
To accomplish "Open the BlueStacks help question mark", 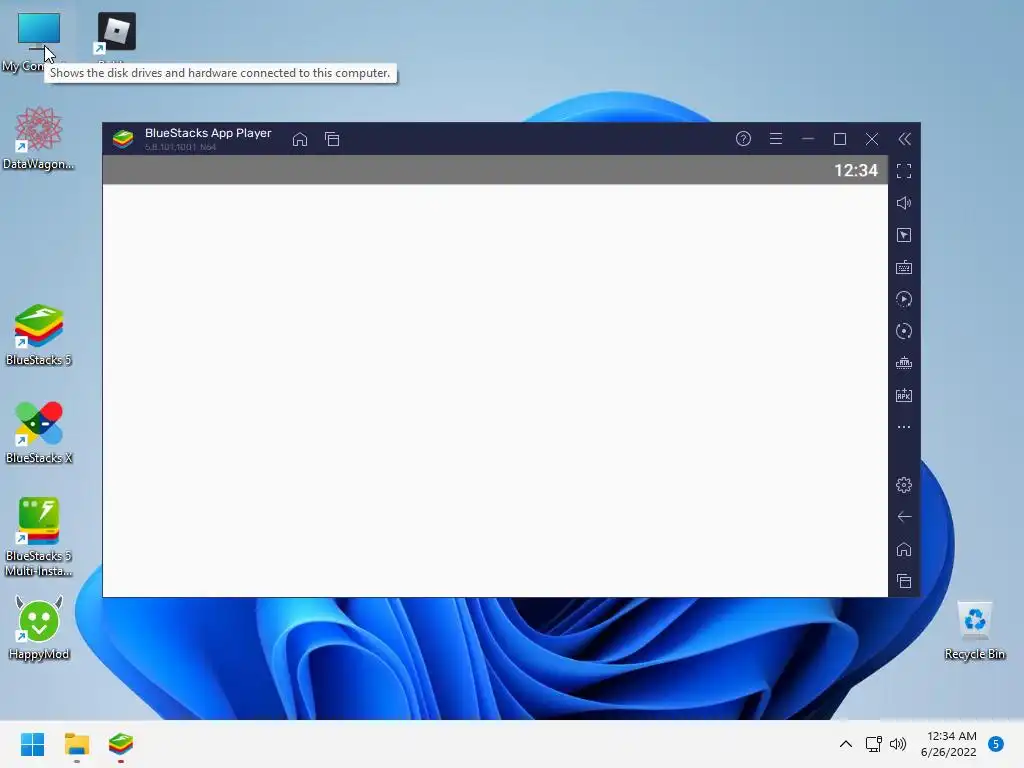I will tap(743, 138).
